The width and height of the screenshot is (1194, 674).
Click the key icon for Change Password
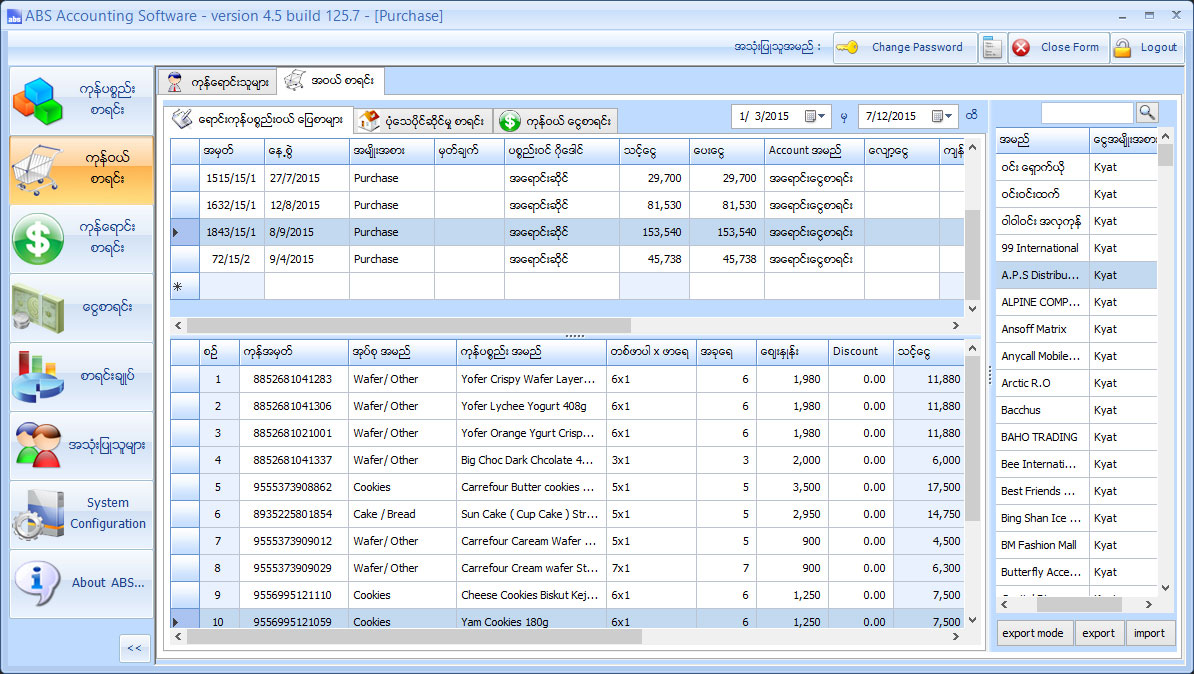(x=848, y=47)
